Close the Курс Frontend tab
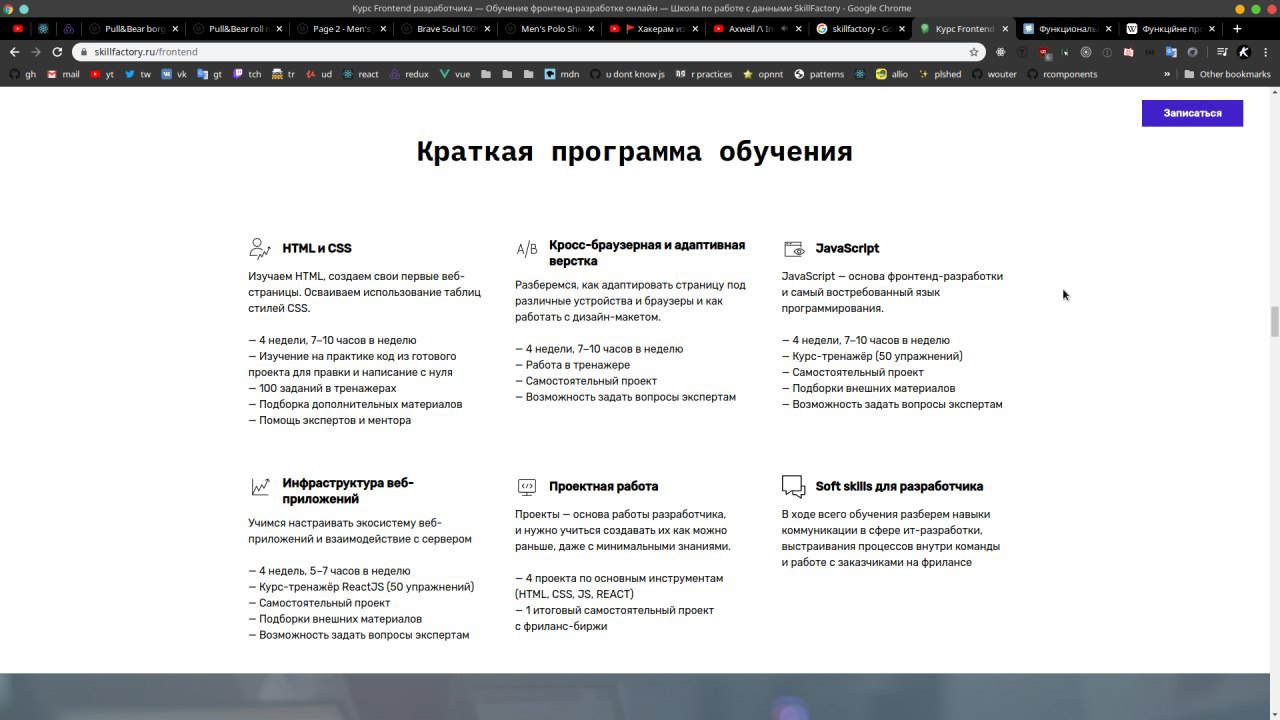 click(x=1005, y=29)
